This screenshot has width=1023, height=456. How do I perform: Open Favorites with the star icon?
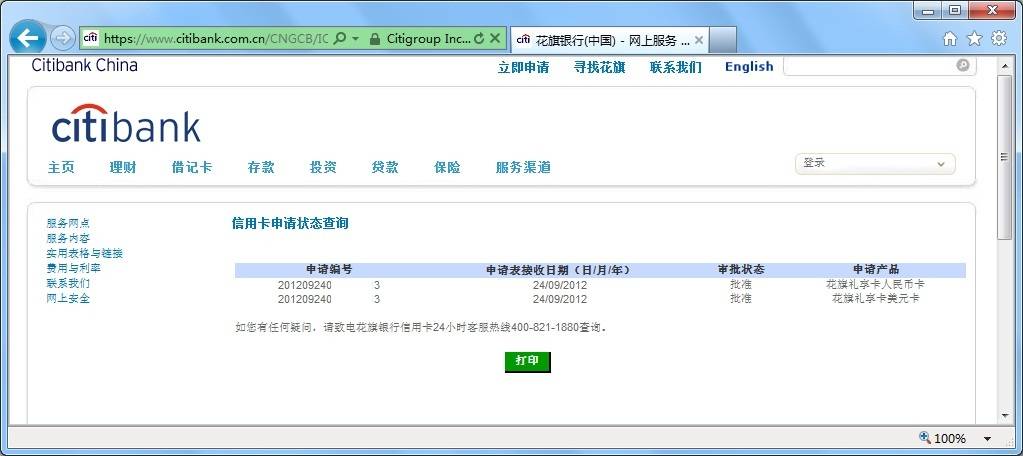[974, 39]
